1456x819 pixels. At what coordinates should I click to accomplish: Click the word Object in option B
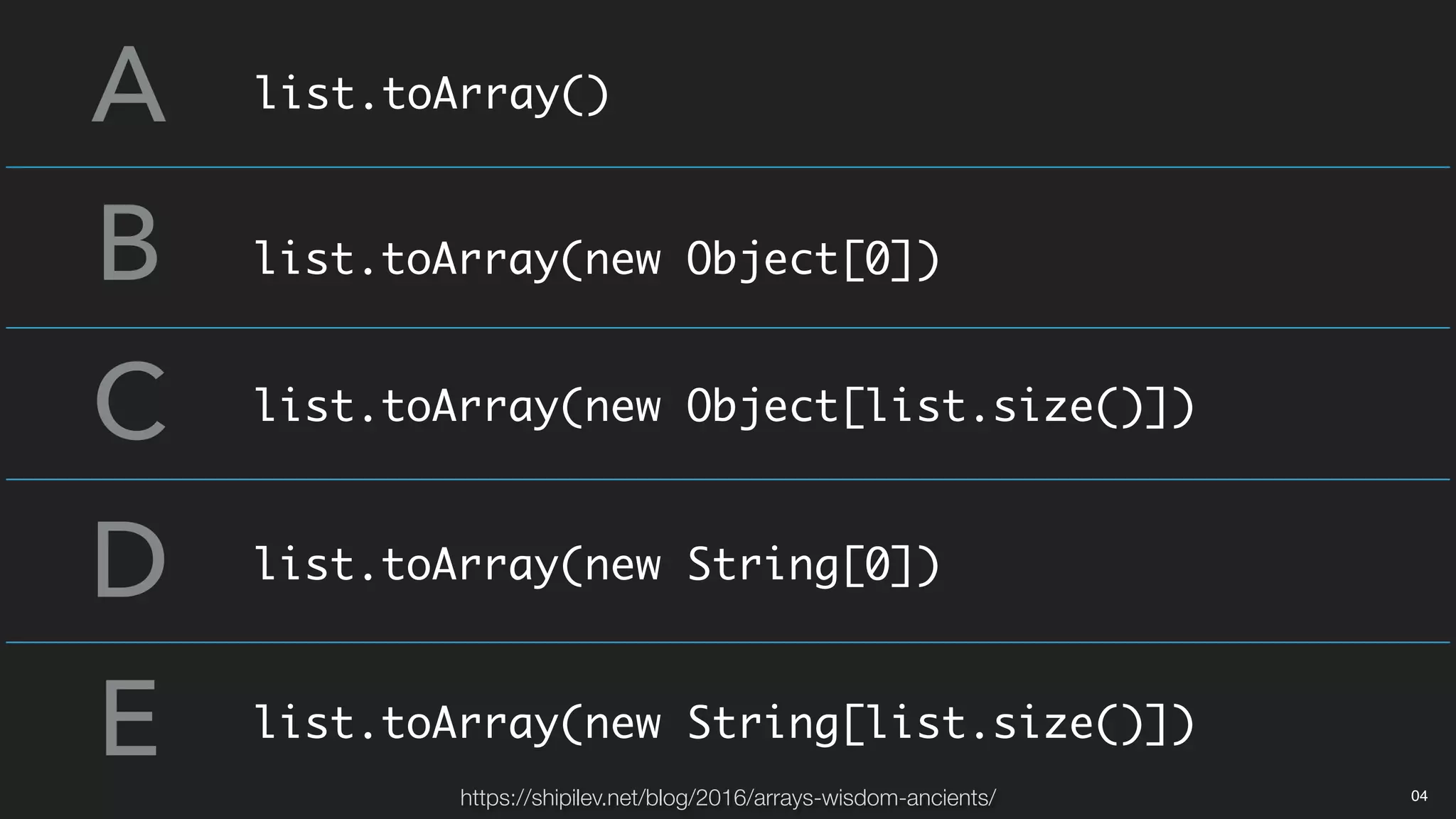pyautogui.click(x=762, y=259)
